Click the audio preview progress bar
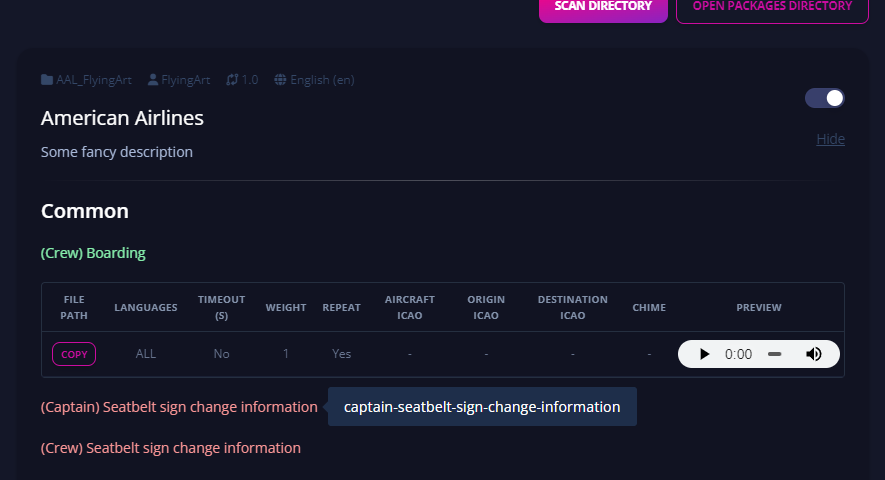This screenshot has height=480, width=885. pyautogui.click(x=774, y=354)
